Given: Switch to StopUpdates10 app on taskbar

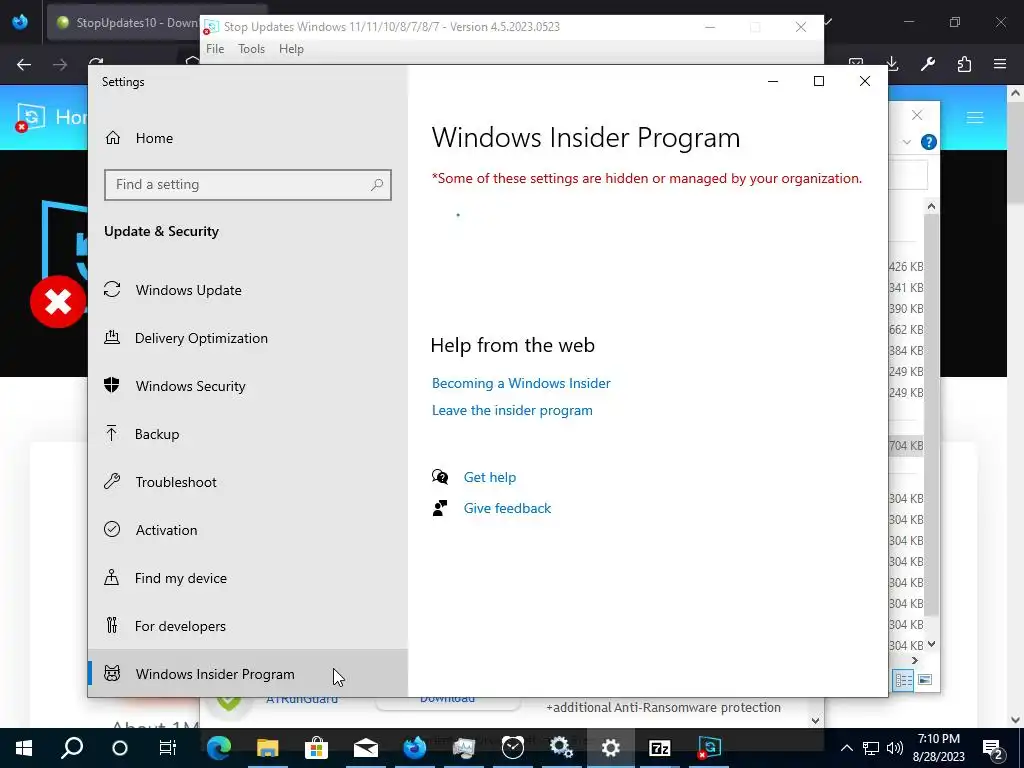Looking at the screenshot, I should pos(709,748).
